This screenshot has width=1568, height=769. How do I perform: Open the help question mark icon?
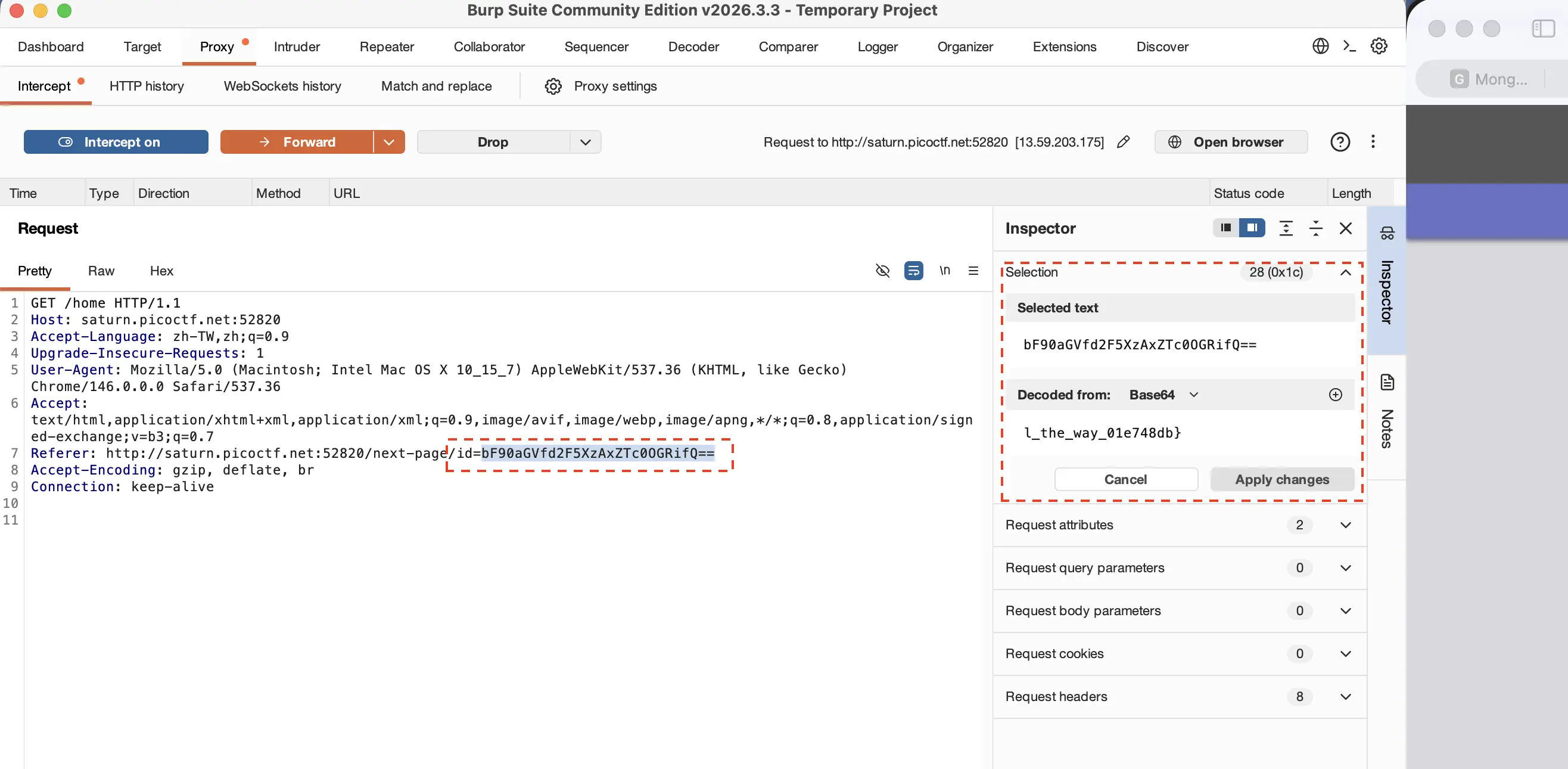coord(1340,142)
